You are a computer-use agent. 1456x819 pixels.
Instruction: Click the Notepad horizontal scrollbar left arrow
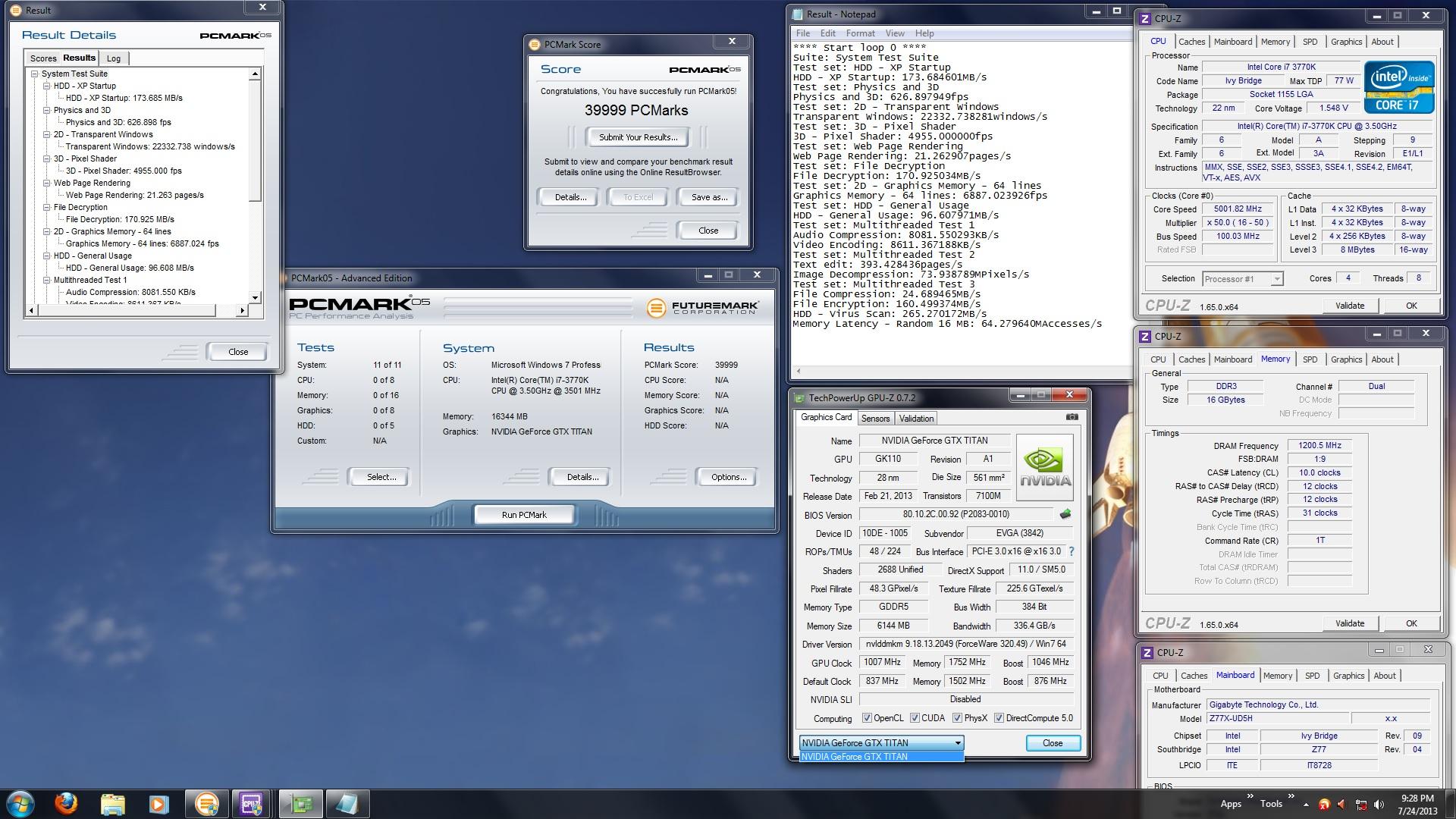797,372
